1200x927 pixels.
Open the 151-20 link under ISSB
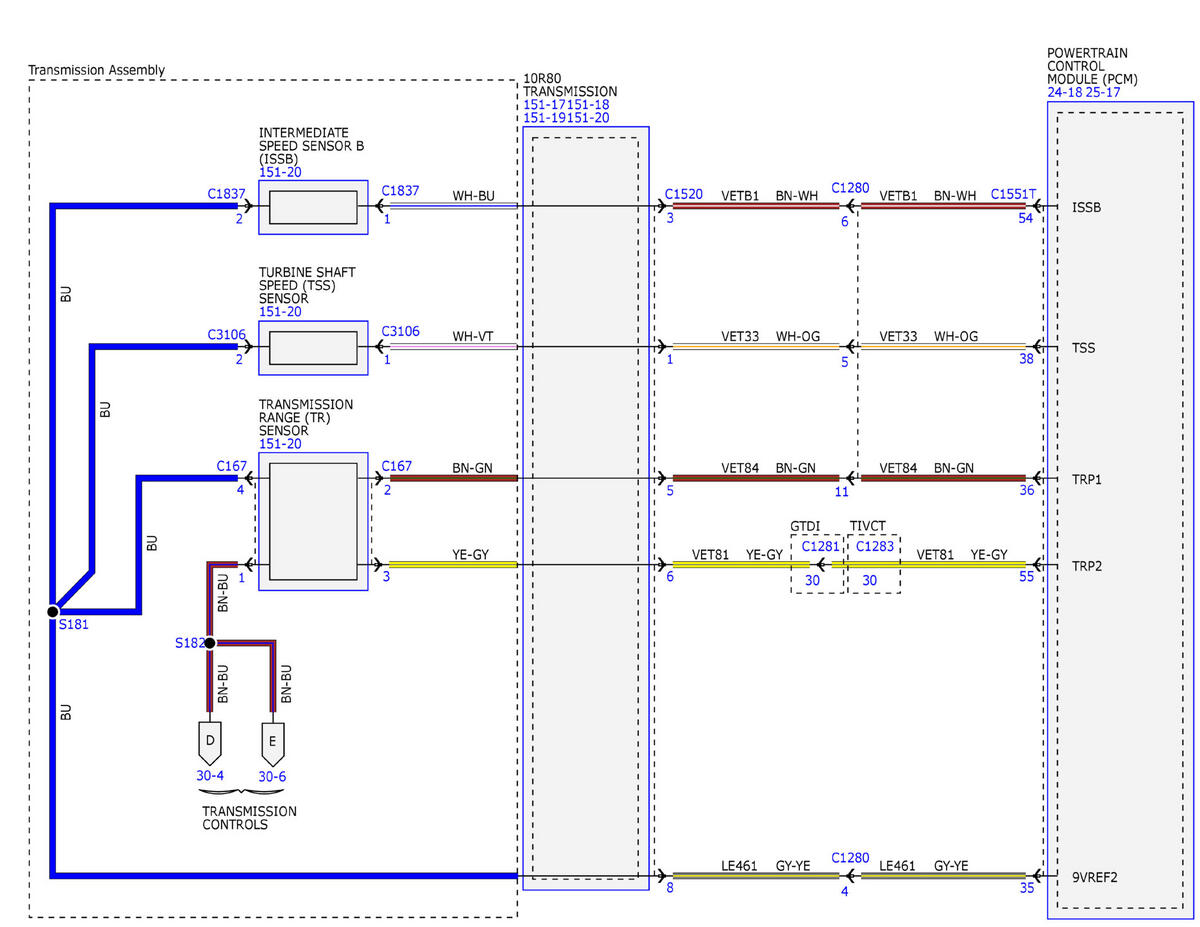pos(280,172)
